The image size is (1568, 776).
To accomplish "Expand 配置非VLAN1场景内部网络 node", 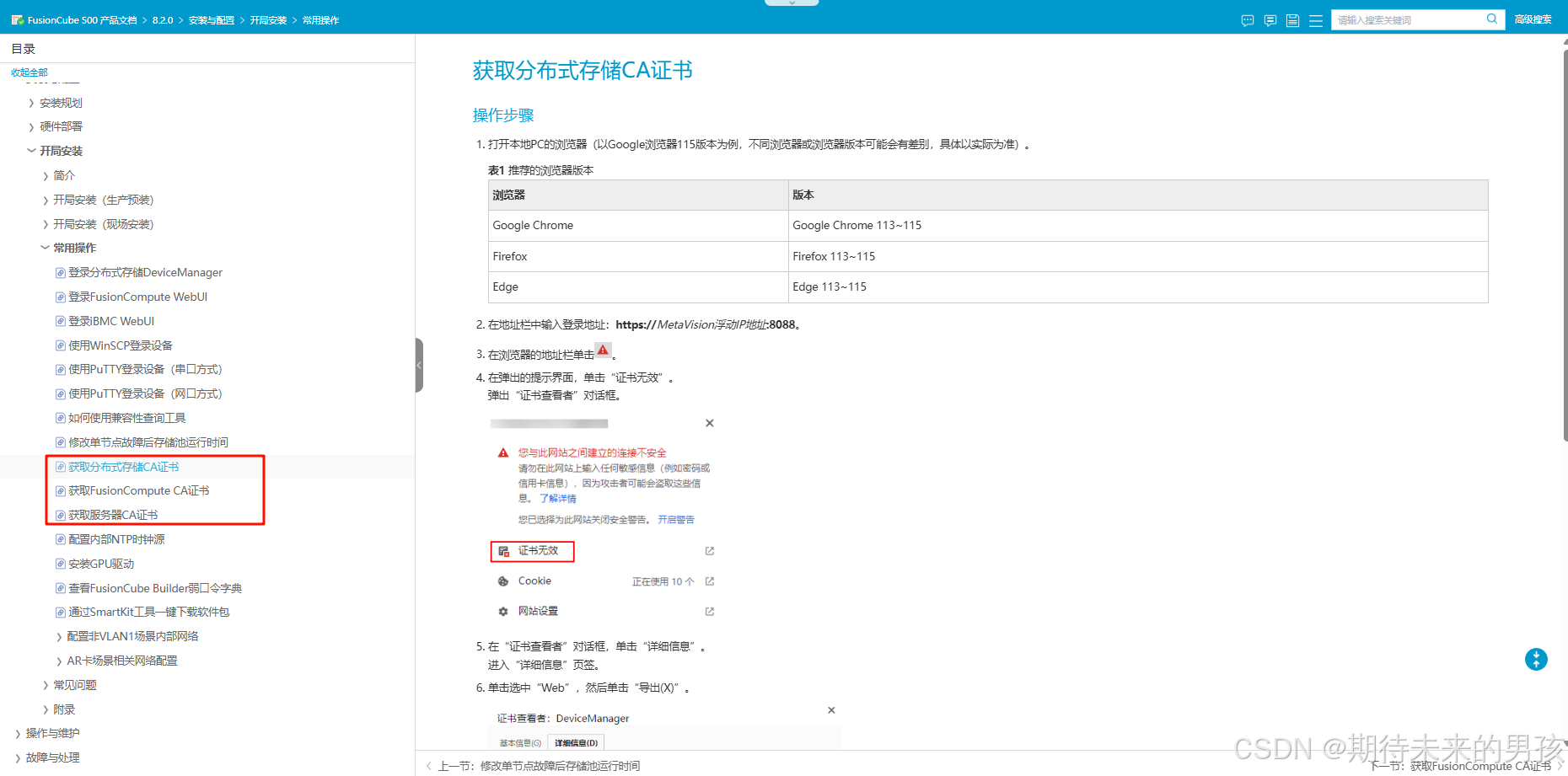I will 58,637.
